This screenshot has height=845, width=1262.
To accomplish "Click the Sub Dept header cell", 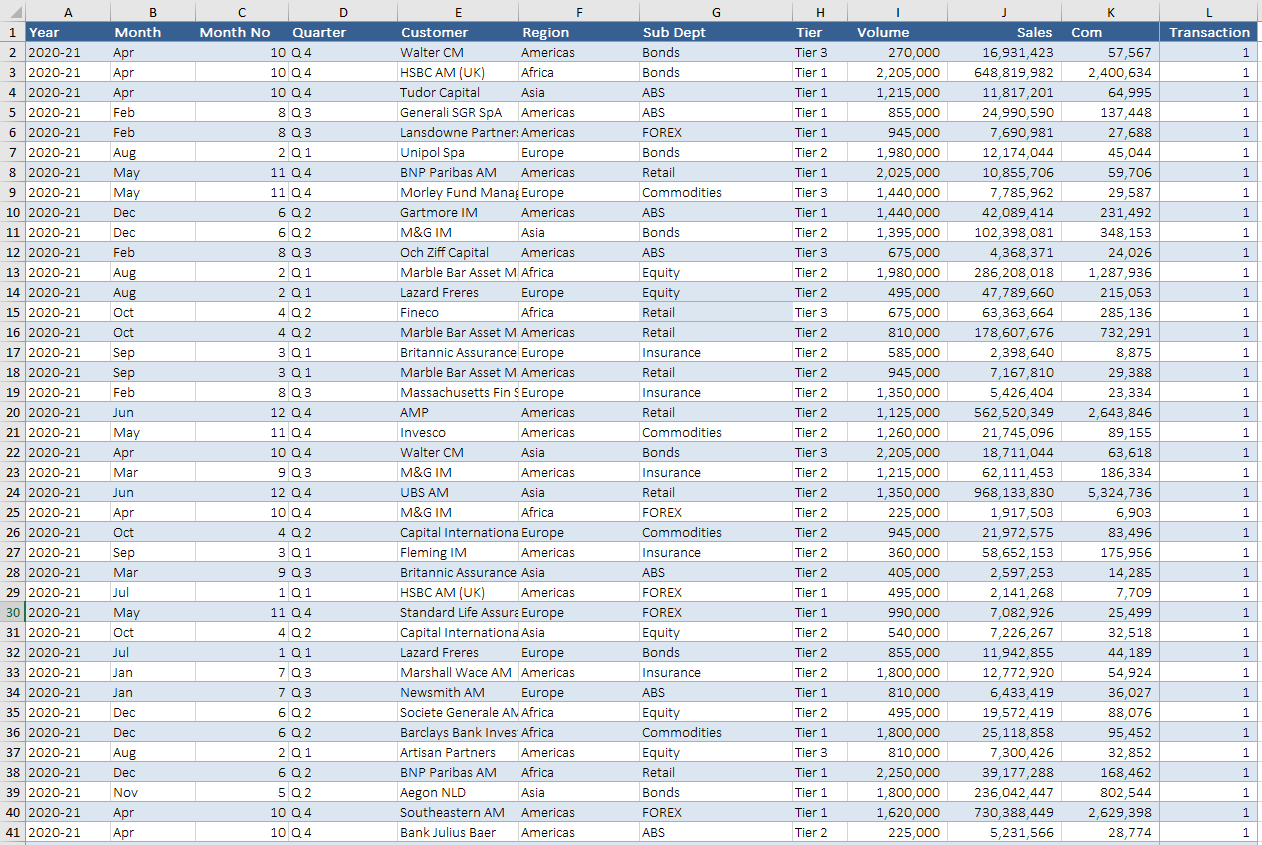I will coord(715,32).
